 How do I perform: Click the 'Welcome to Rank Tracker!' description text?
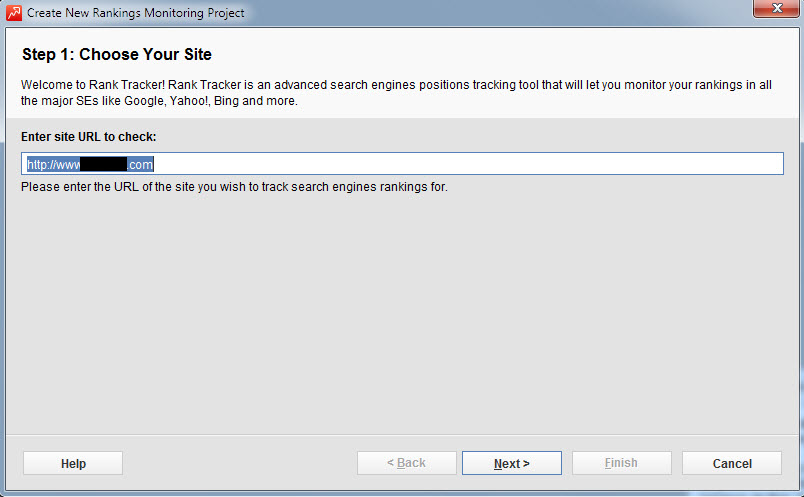396,93
